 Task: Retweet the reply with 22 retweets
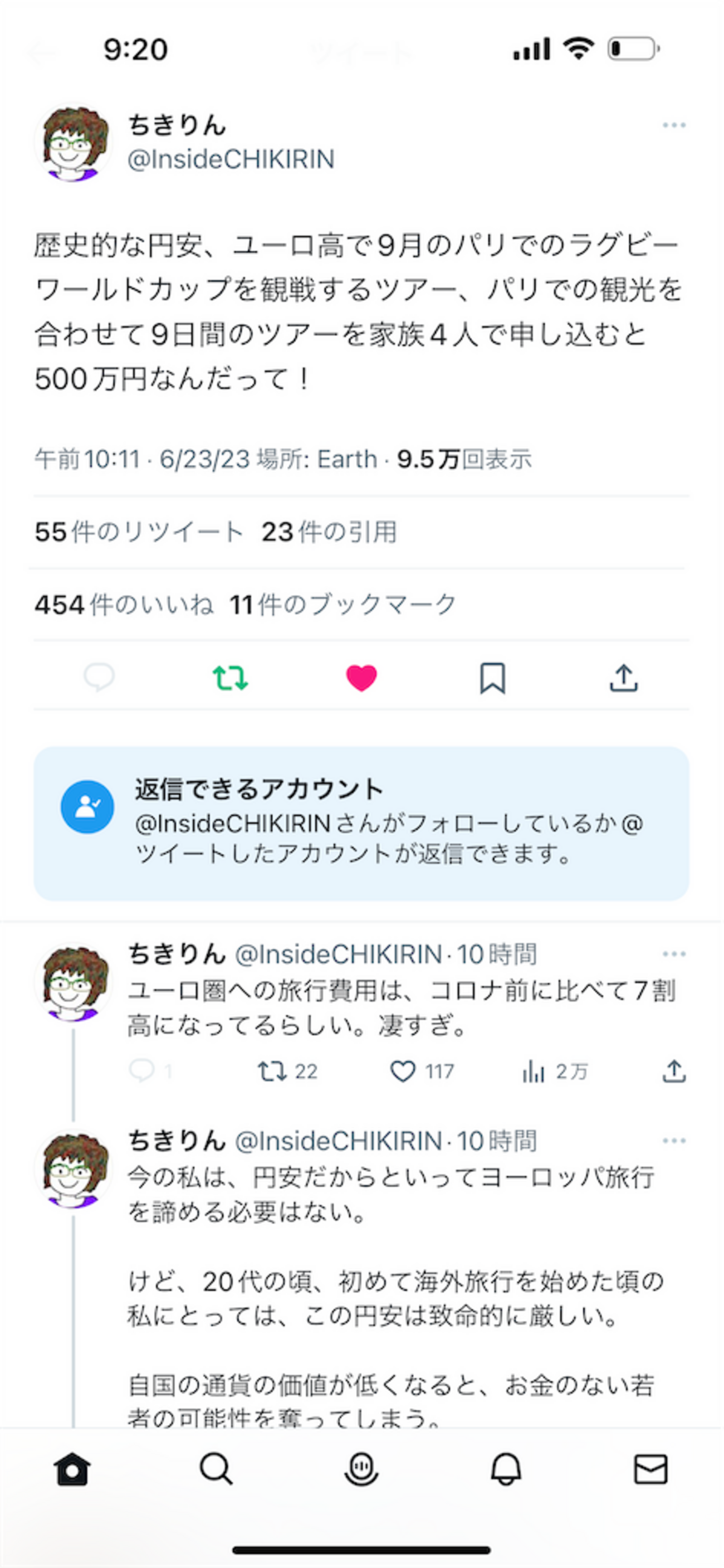(x=272, y=1072)
